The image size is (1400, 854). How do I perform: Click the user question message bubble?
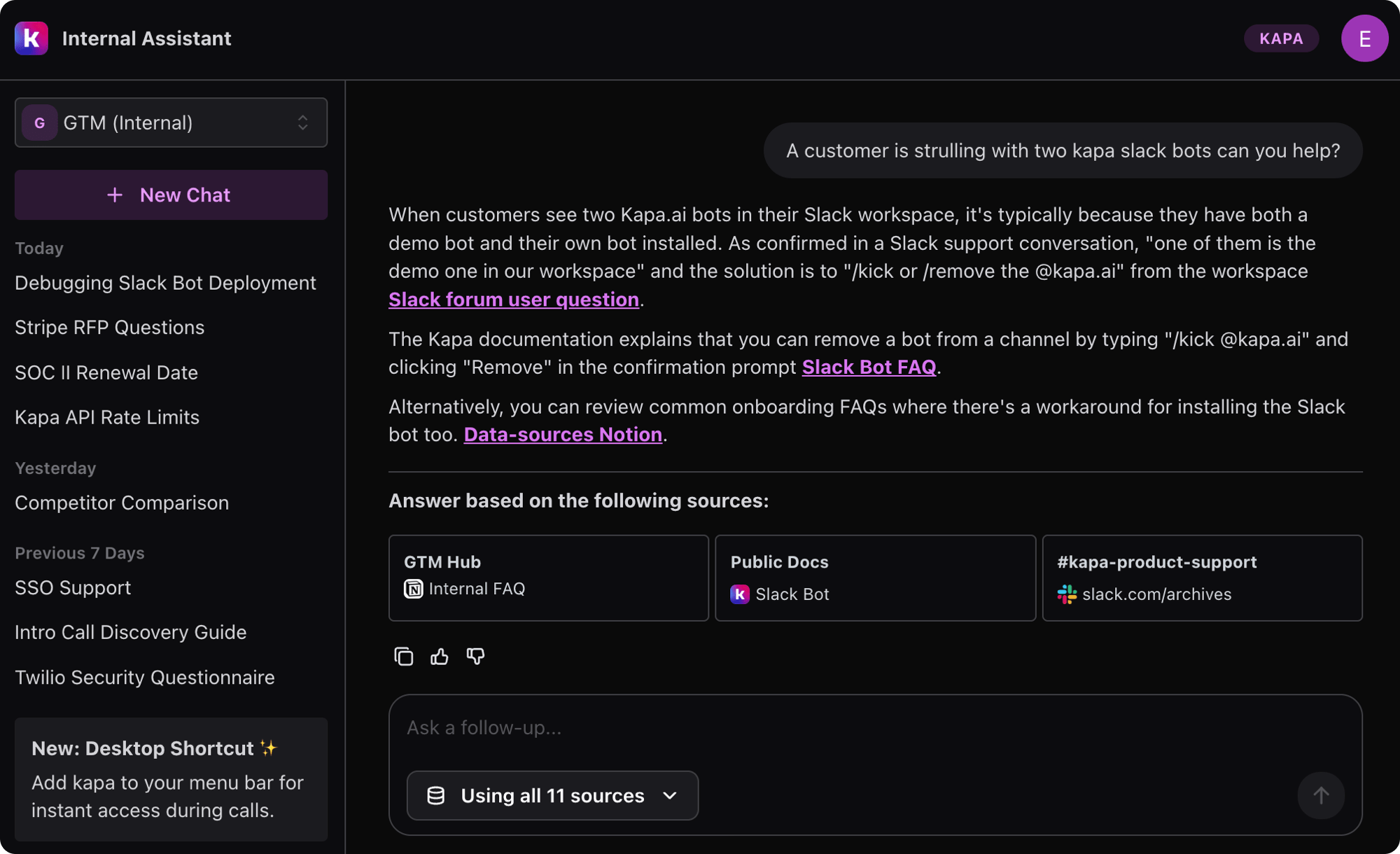coord(1063,150)
